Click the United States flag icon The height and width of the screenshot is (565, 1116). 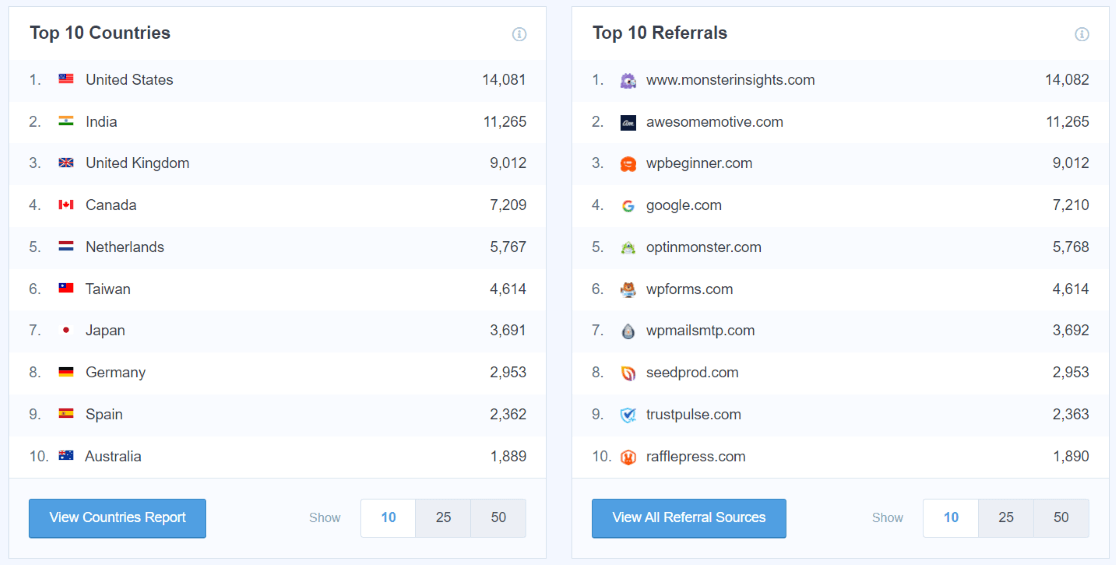(66, 80)
